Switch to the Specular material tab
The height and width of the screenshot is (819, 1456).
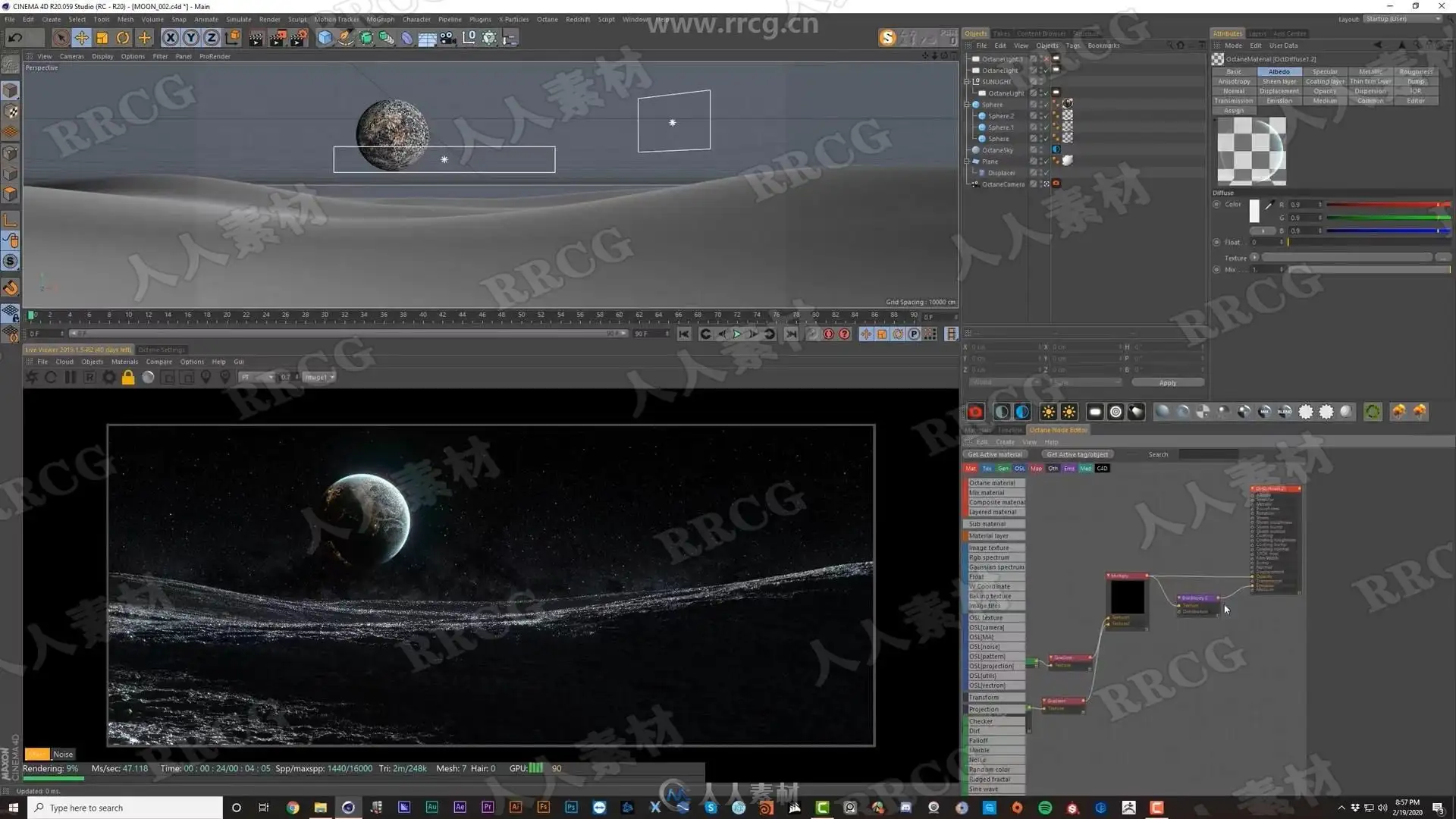1324,71
